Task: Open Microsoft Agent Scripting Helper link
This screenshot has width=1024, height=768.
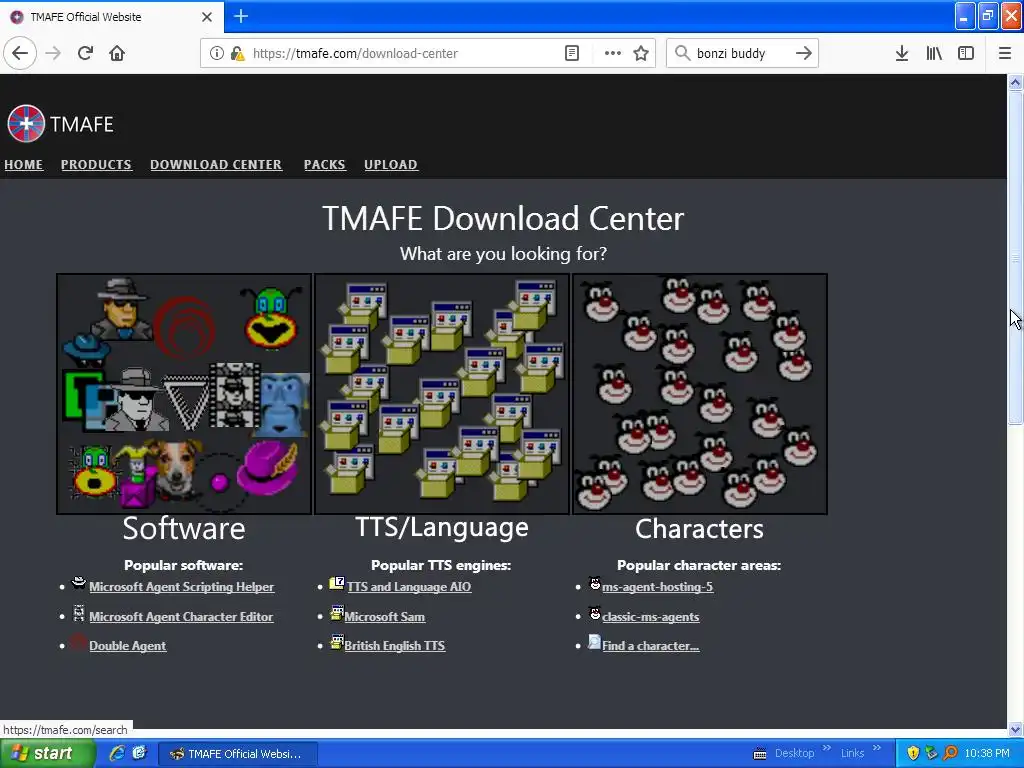Action: point(182,586)
